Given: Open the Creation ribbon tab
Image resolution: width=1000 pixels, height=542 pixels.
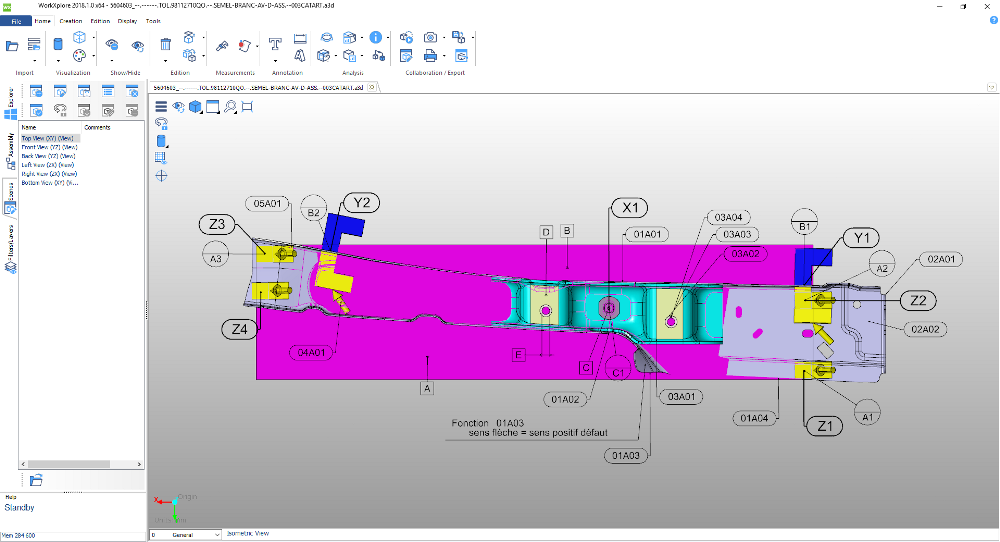Looking at the screenshot, I should click(71, 21).
